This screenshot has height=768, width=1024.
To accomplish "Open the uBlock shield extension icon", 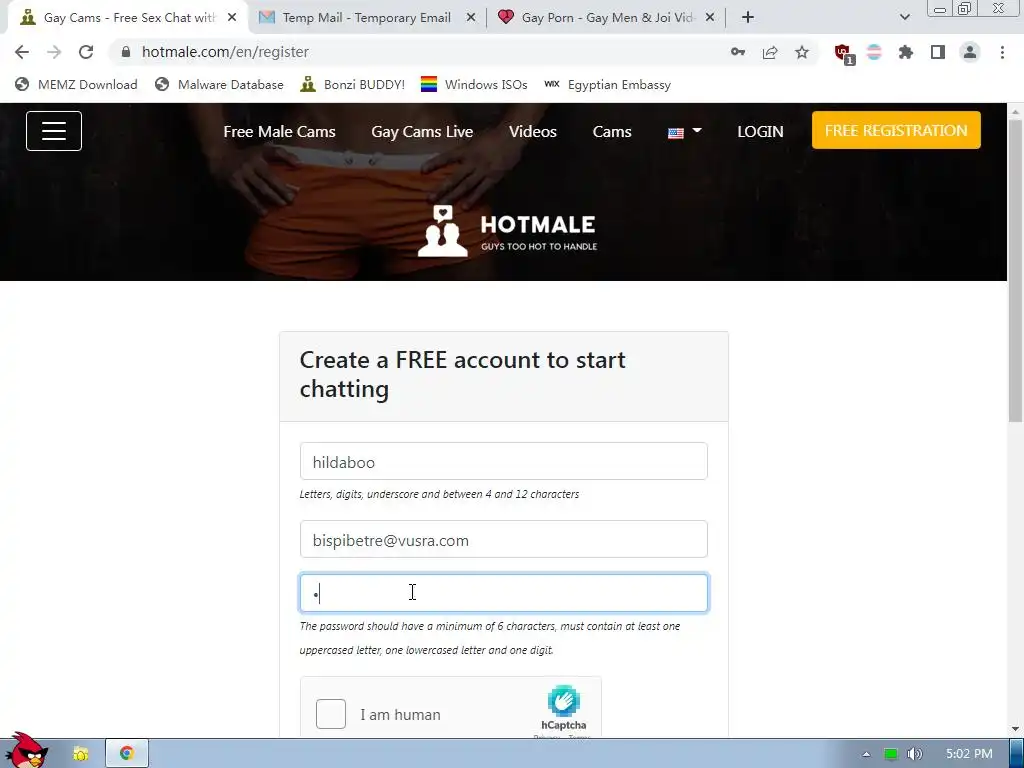I will [x=843, y=54].
